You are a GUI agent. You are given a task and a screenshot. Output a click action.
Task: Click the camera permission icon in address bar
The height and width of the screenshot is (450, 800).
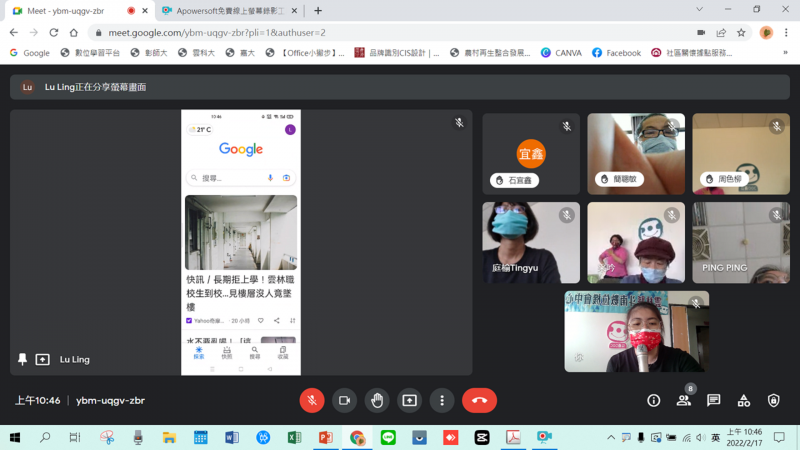tap(701, 33)
